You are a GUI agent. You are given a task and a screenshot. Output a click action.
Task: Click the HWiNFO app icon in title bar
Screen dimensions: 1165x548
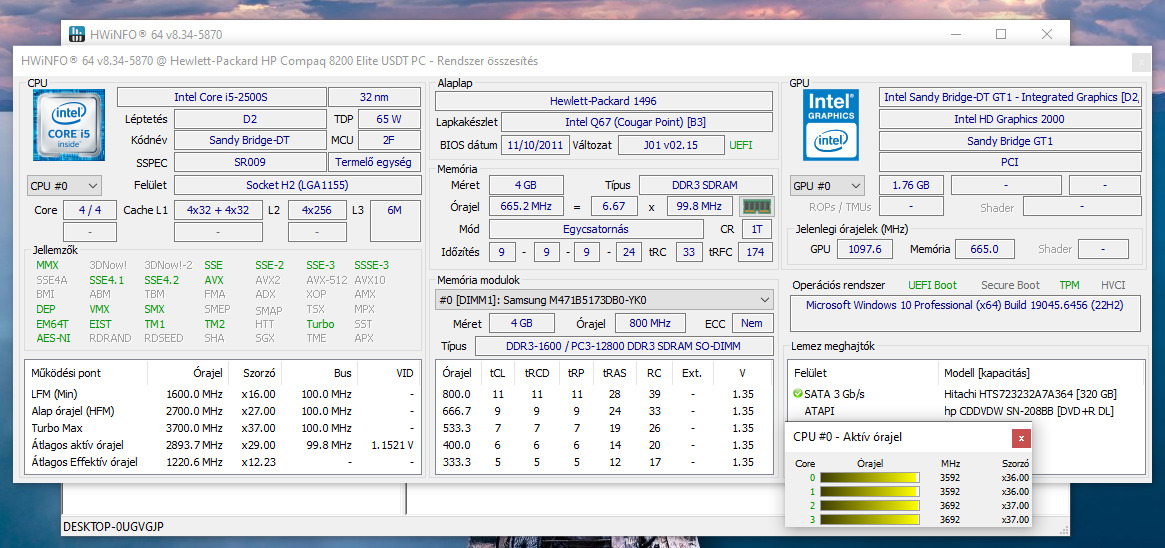click(77, 33)
